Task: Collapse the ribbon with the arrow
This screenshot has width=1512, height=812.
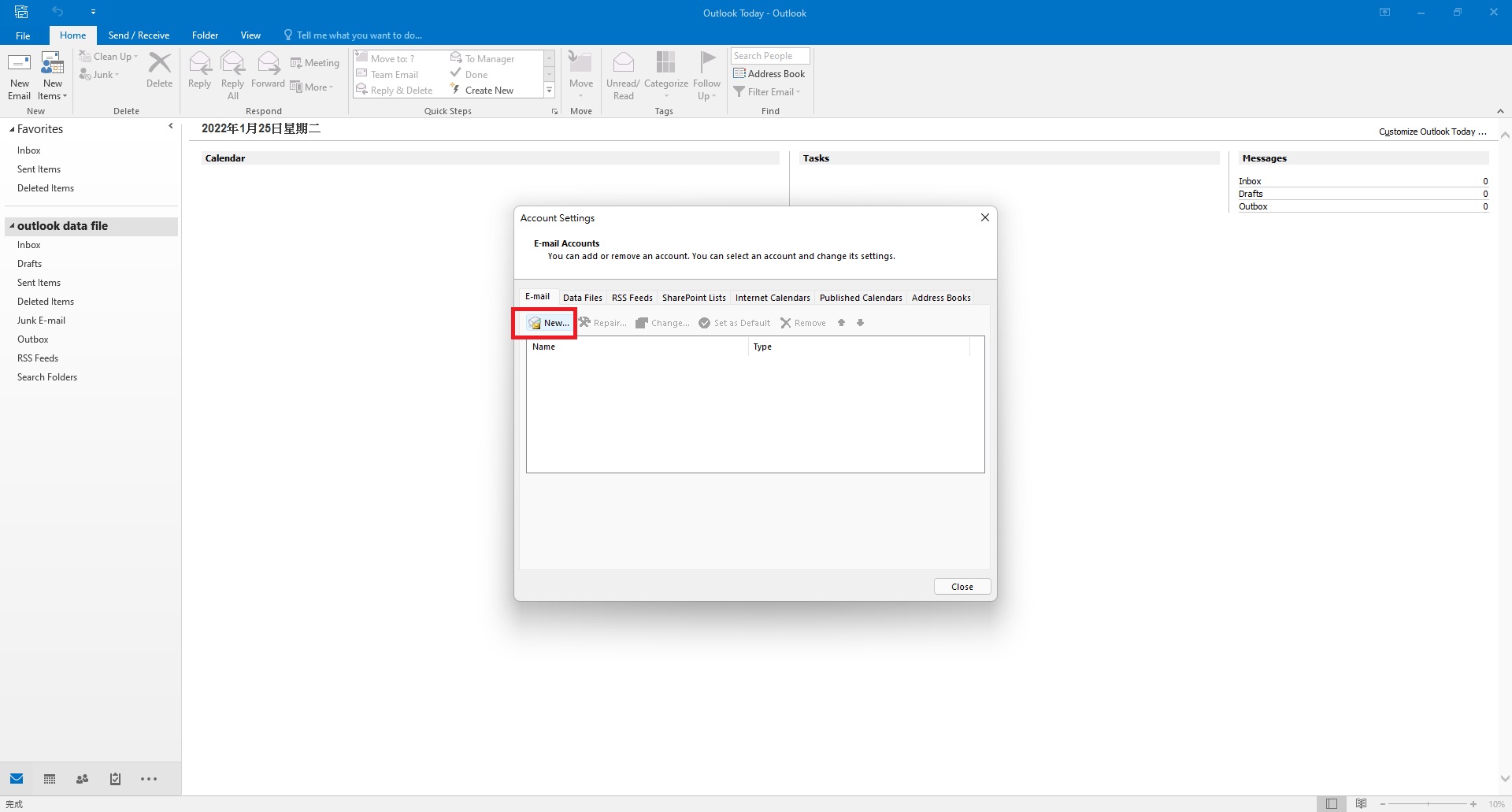Action: click(x=1500, y=111)
